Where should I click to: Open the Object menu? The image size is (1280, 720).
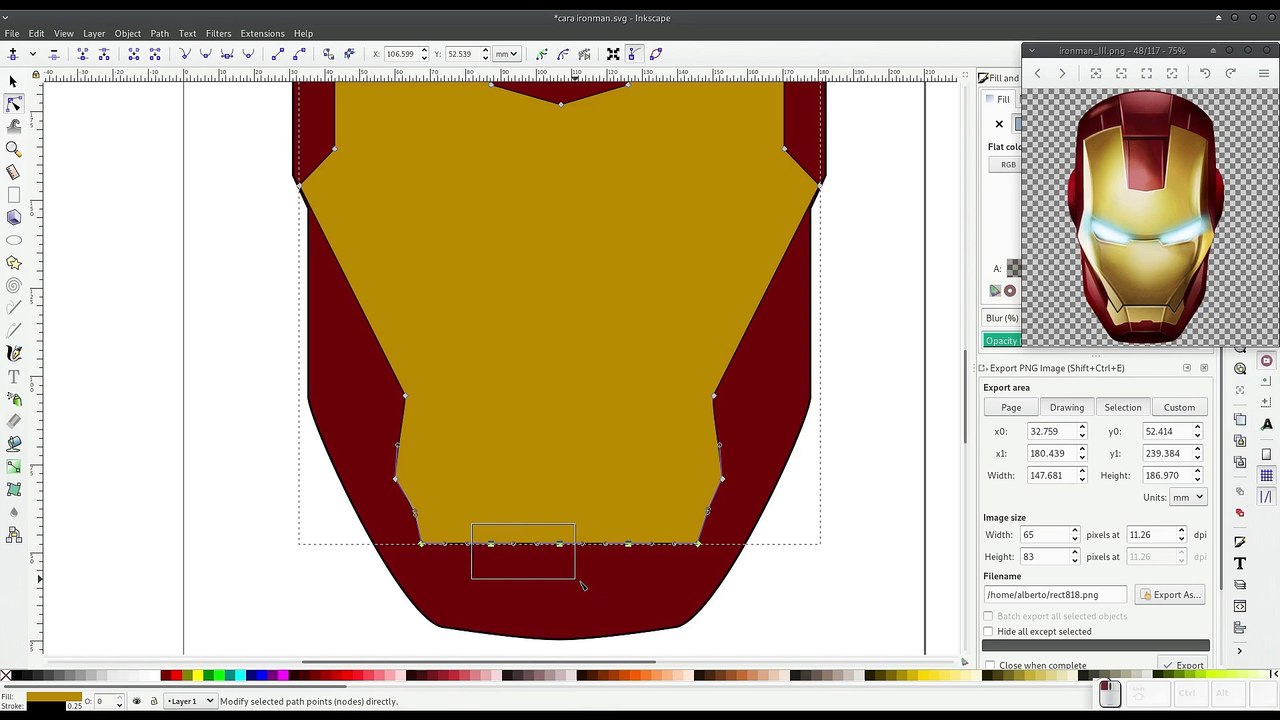127,33
